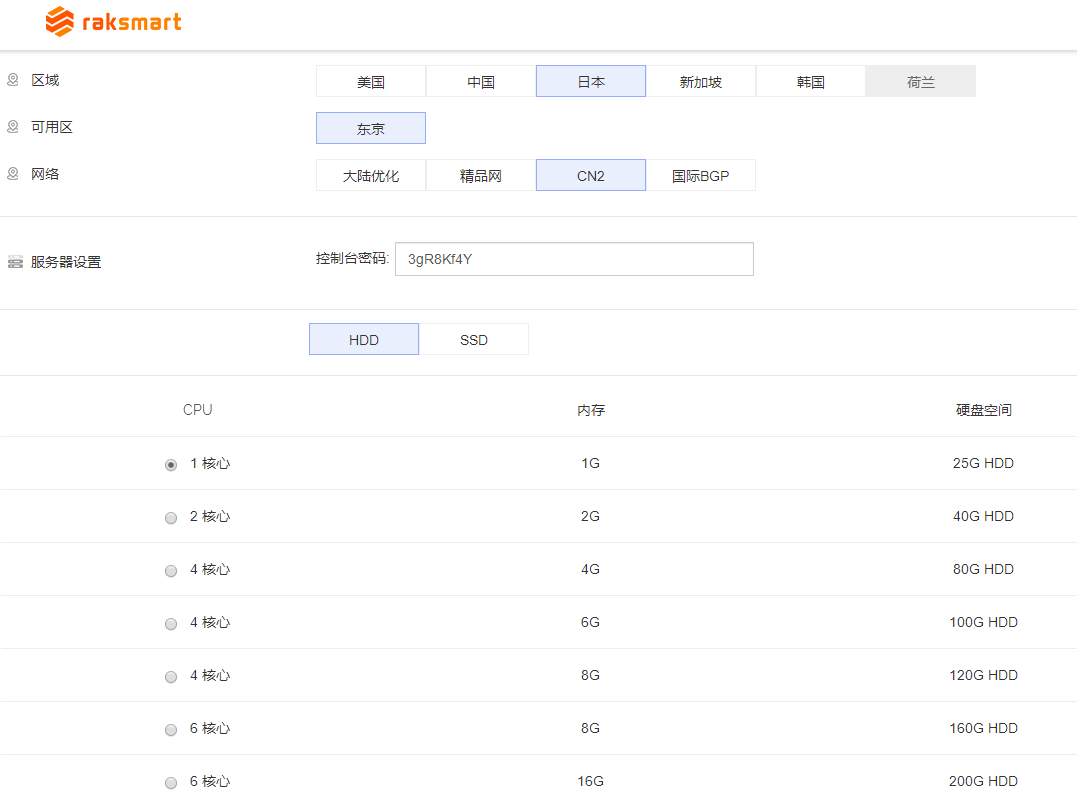Switch to the HDD disk tab
This screenshot has width=1077, height=800.
click(364, 340)
